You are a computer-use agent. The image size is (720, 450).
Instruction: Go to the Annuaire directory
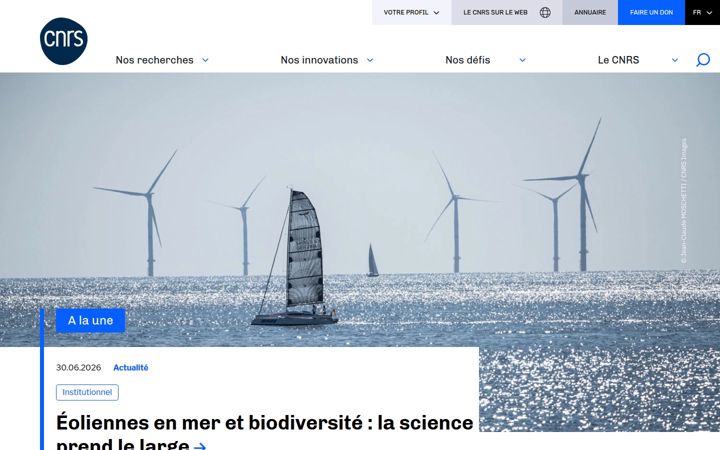coord(590,12)
